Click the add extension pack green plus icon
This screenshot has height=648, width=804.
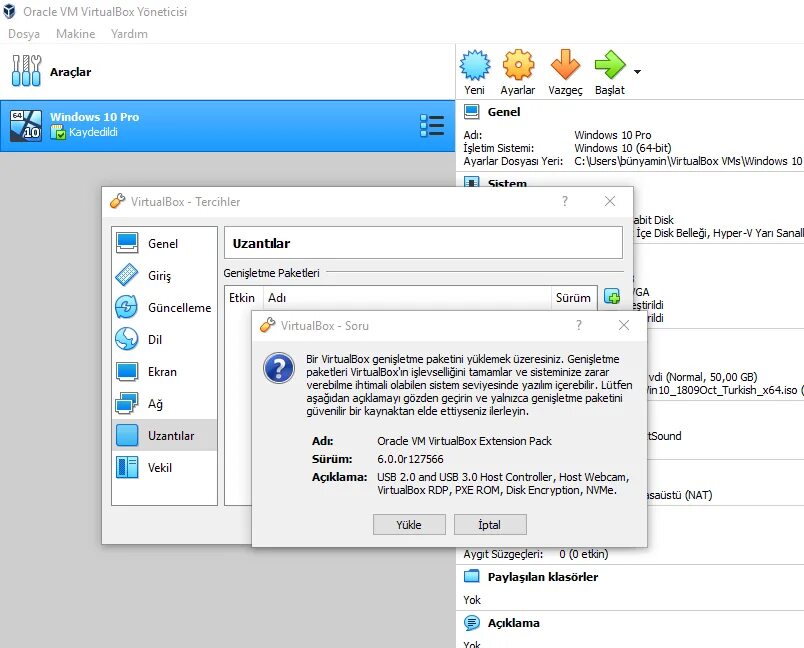click(612, 296)
